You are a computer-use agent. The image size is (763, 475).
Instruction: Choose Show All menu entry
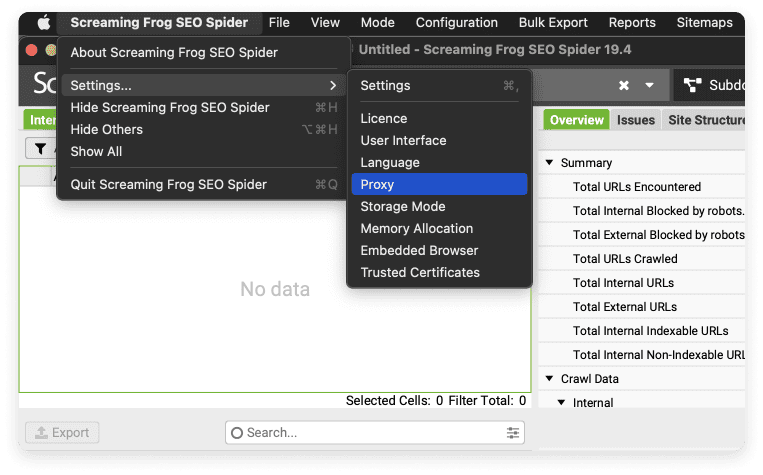coord(203,151)
